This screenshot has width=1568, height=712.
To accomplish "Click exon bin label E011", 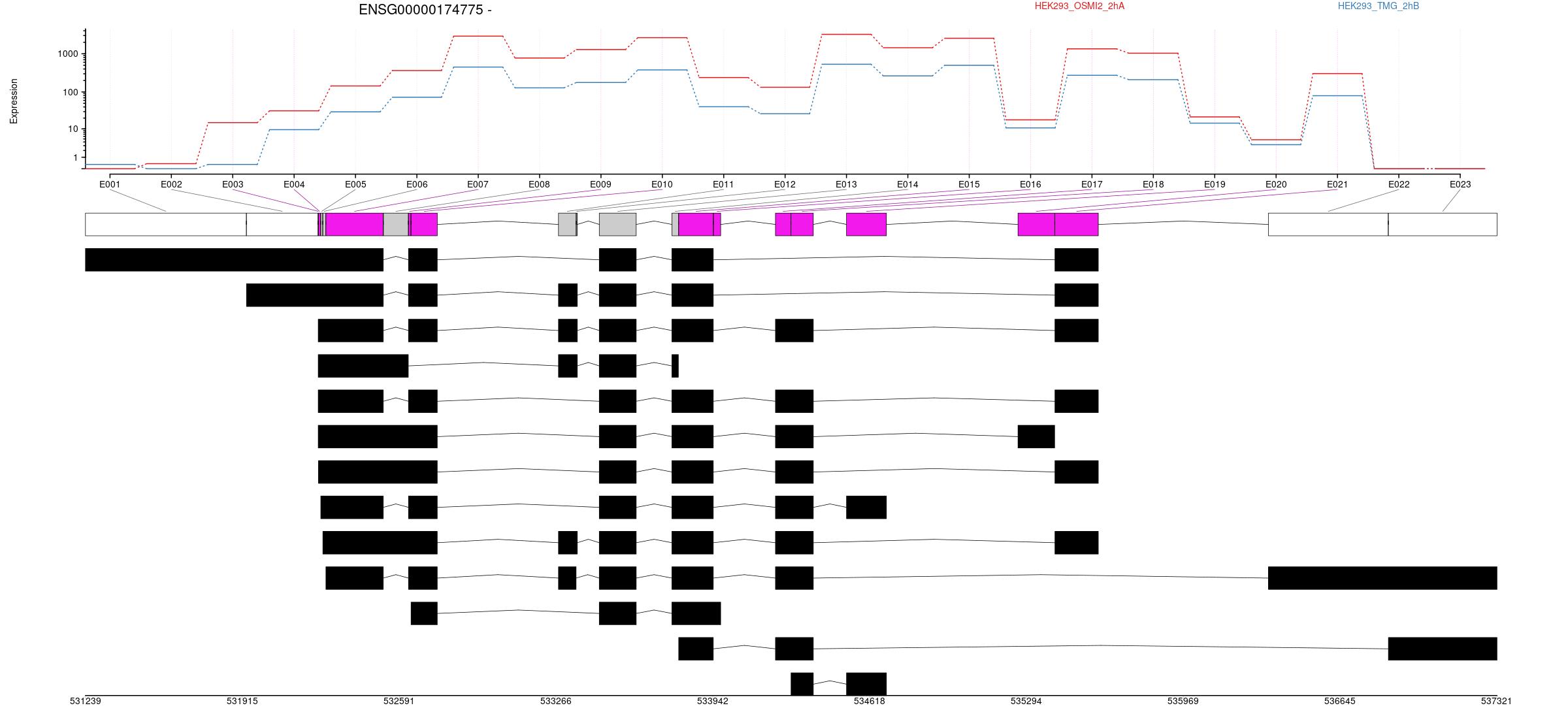I will 723,184.
